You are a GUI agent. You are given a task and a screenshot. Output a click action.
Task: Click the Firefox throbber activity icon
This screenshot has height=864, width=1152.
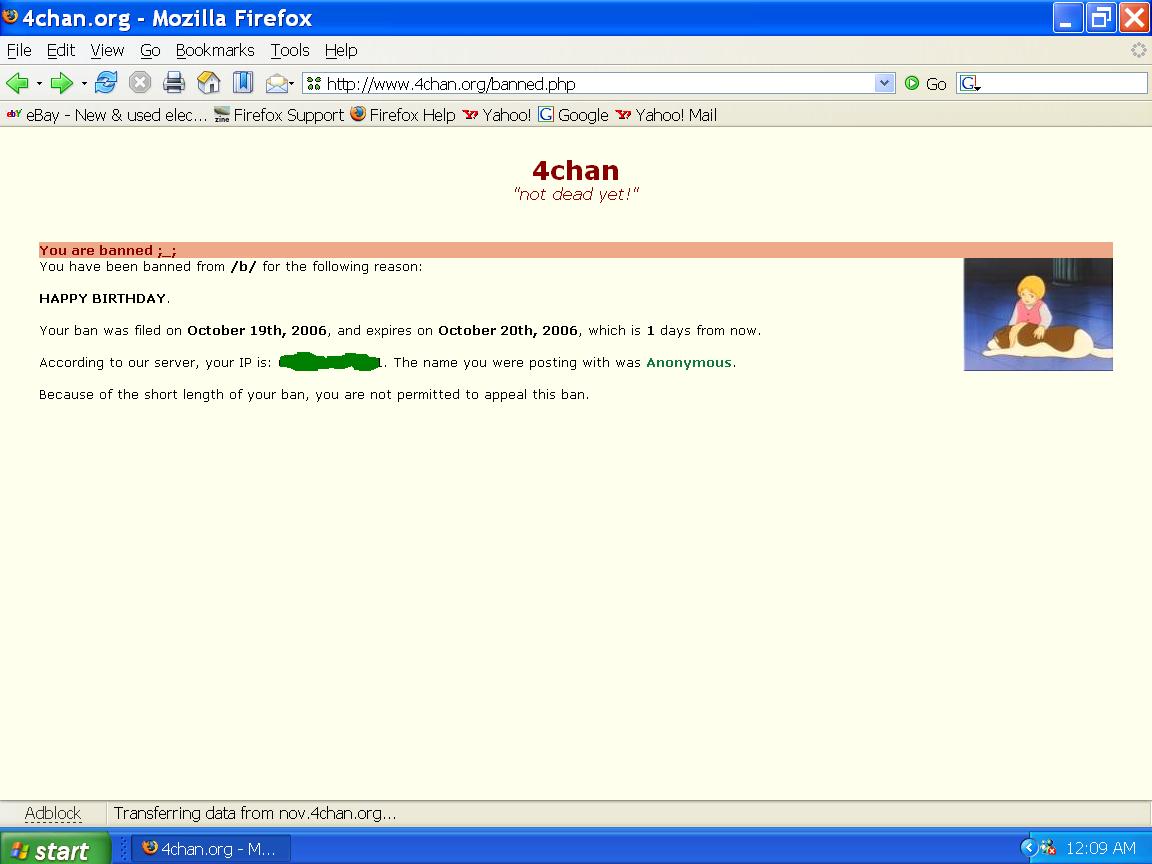click(1138, 50)
